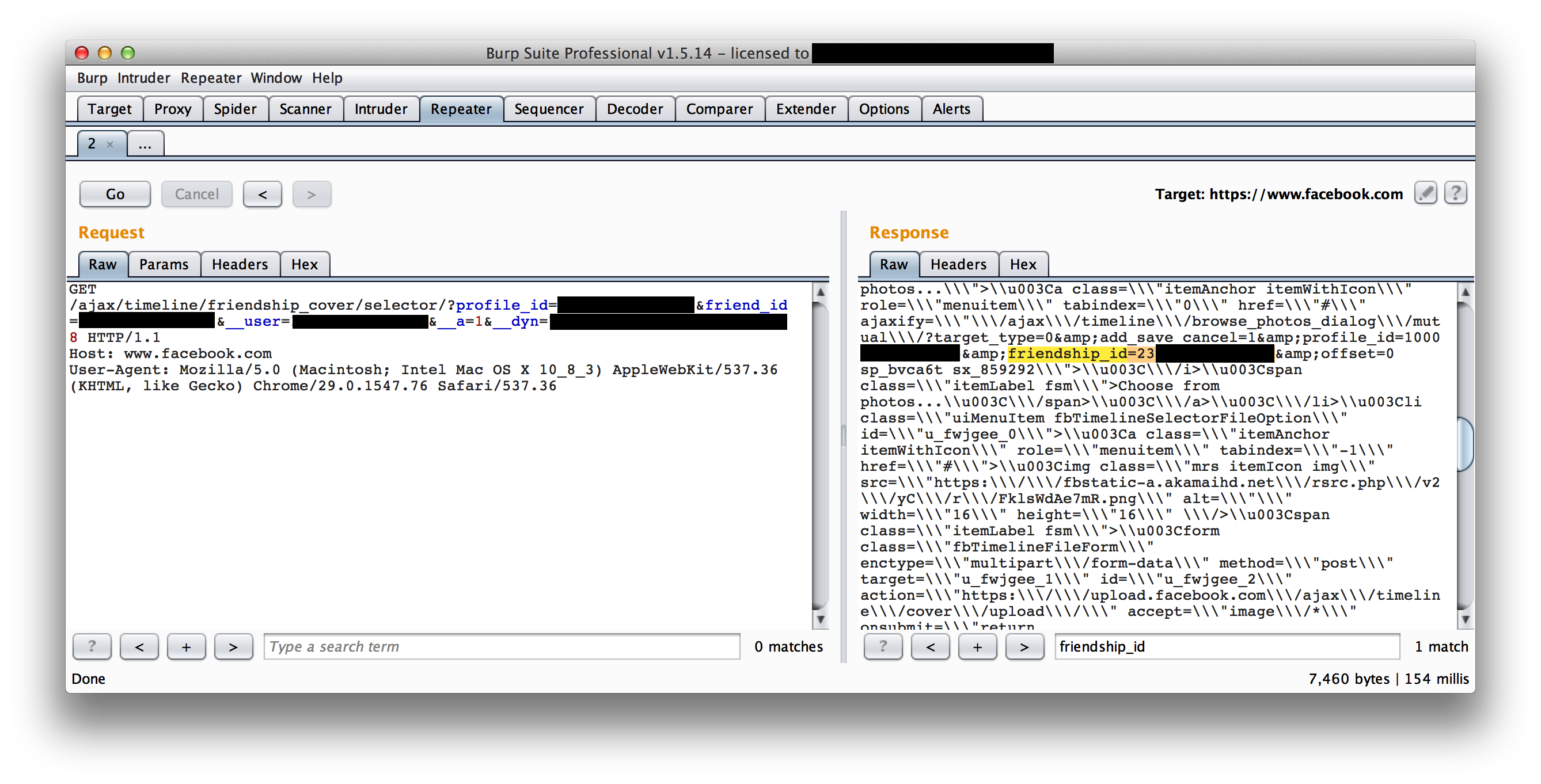1541x784 pixels.
Task: Switch to the Spider tab
Action: coord(235,109)
